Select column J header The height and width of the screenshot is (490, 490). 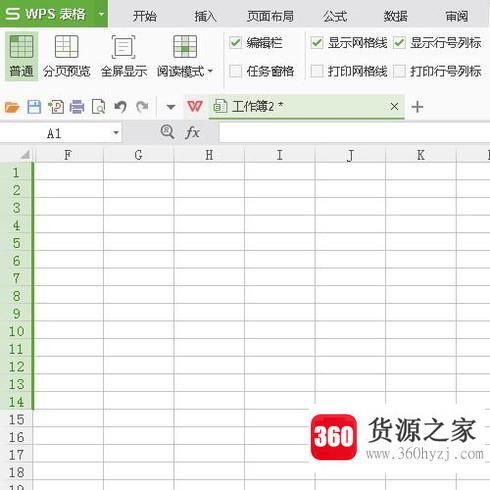point(350,155)
